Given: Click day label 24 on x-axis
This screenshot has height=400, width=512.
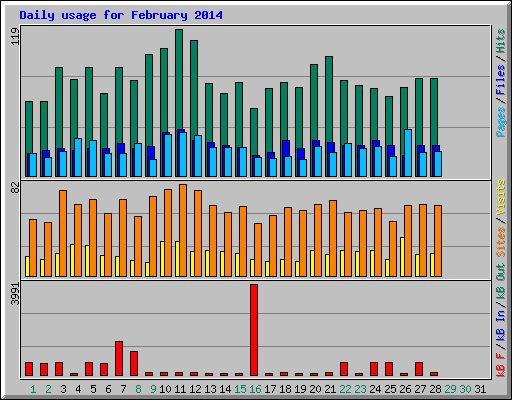Looking at the screenshot, I should click(x=375, y=389).
